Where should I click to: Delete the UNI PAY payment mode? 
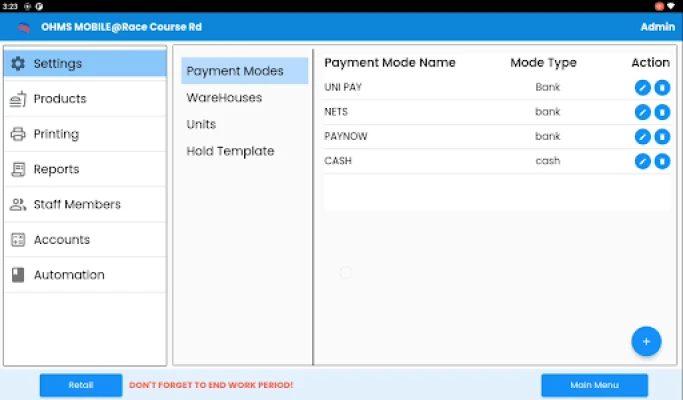662,87
